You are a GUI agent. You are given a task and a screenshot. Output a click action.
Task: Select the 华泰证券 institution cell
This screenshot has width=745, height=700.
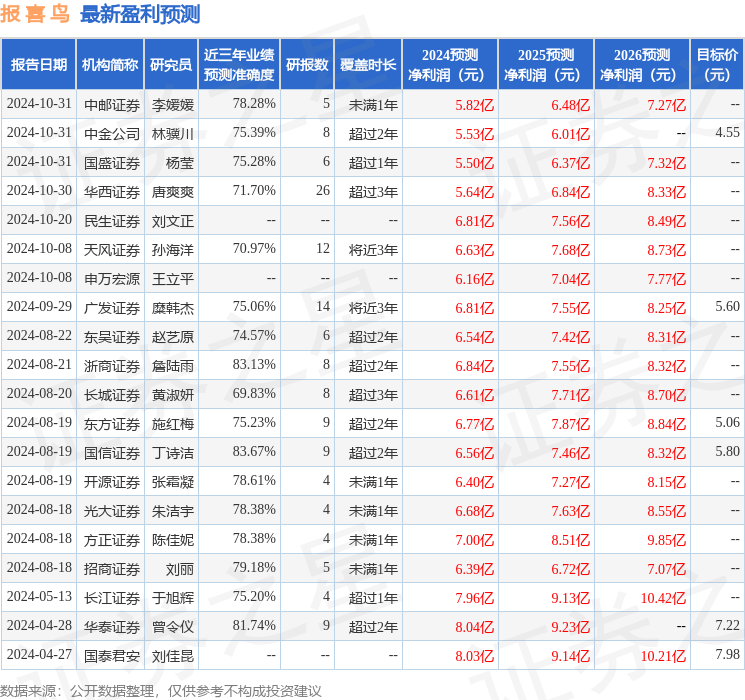[x=112, y=626]
